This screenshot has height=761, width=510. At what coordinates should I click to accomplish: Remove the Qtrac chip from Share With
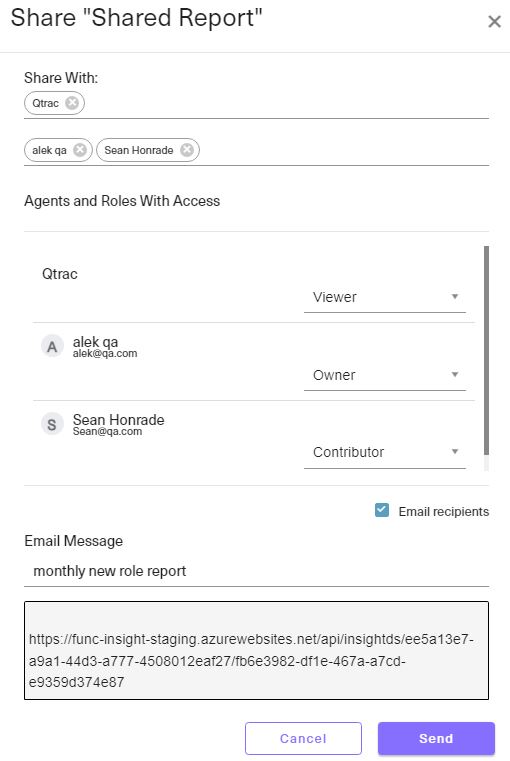(72, 103)
